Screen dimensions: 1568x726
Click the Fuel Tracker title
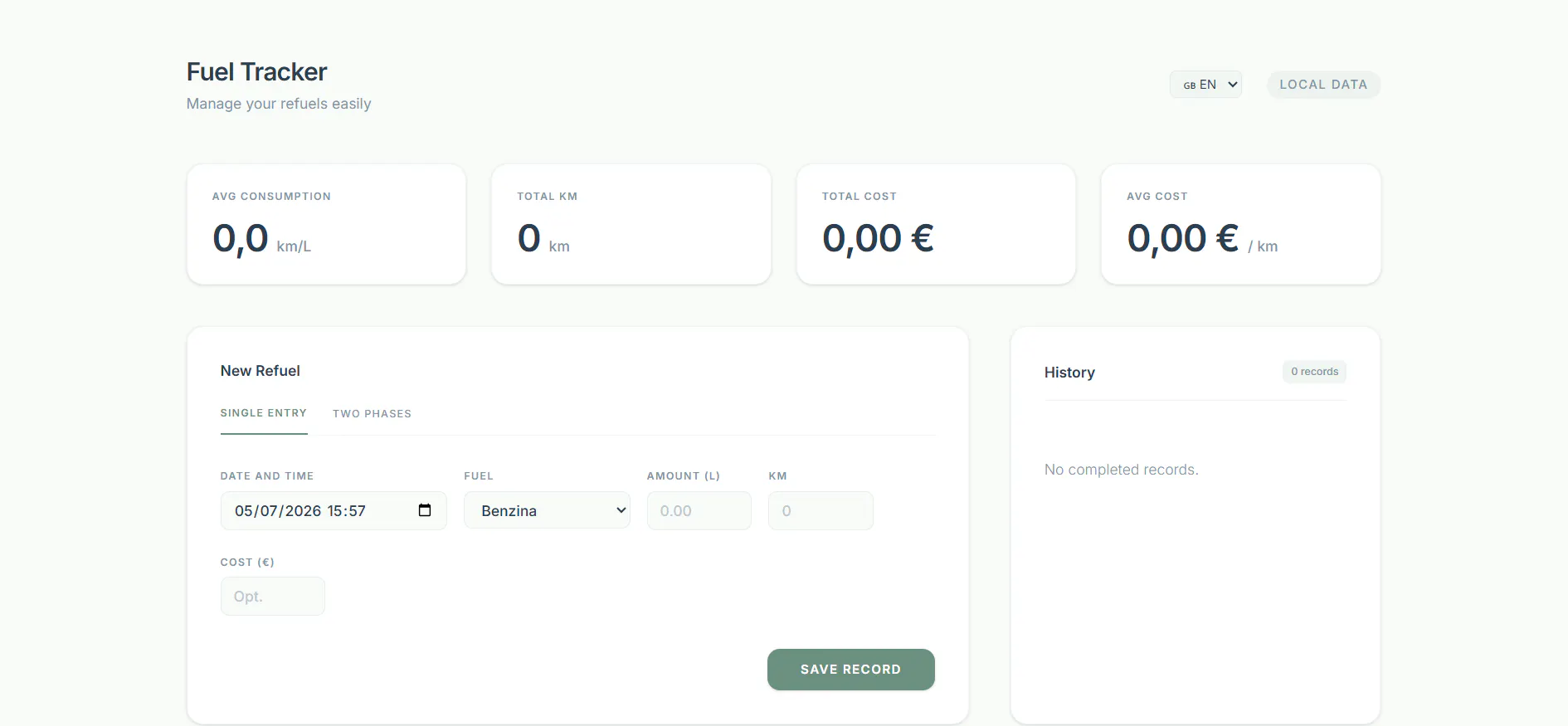click(x=256, y=72)
